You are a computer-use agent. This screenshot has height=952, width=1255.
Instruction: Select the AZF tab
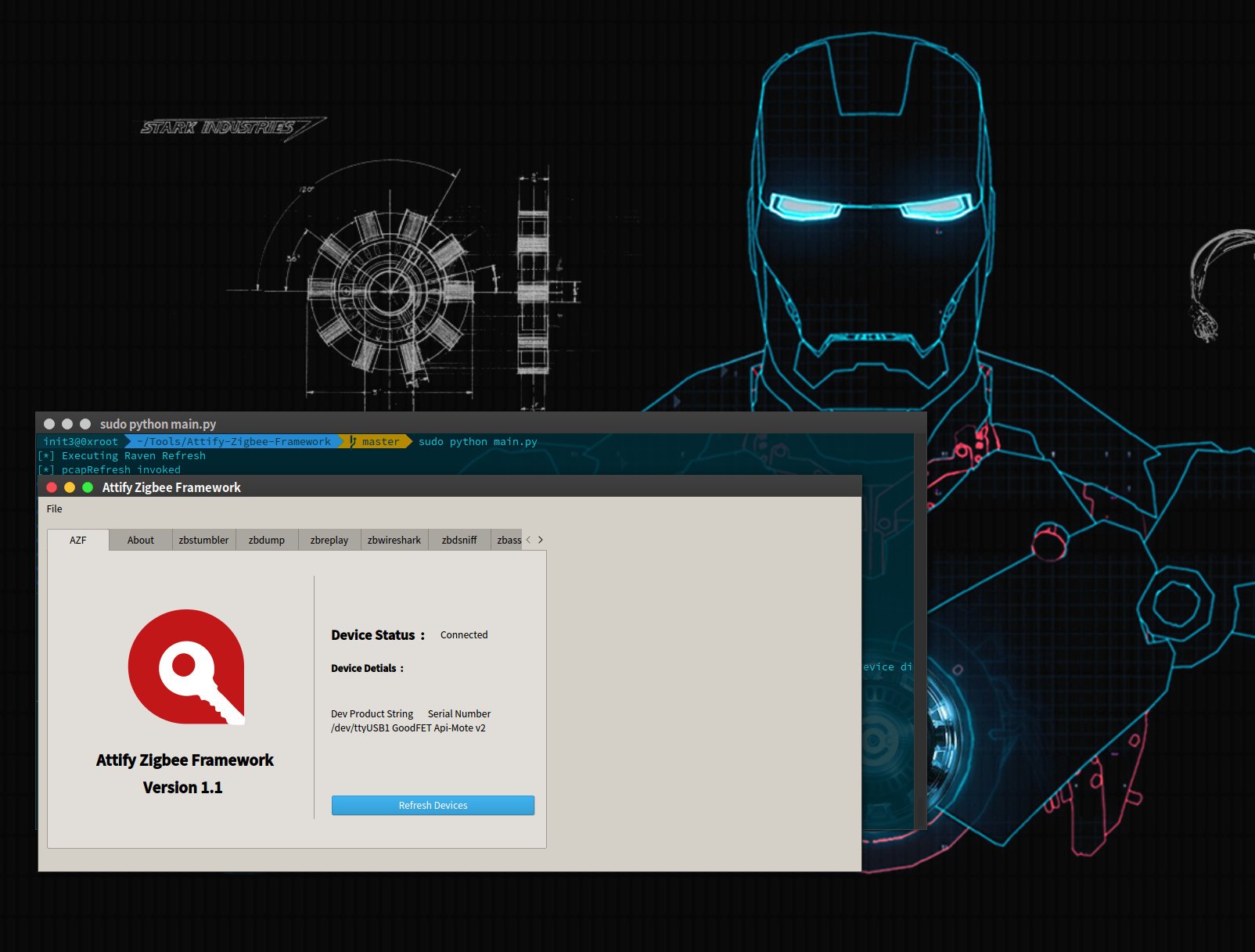pyautogui.click(x=77, y=540)
